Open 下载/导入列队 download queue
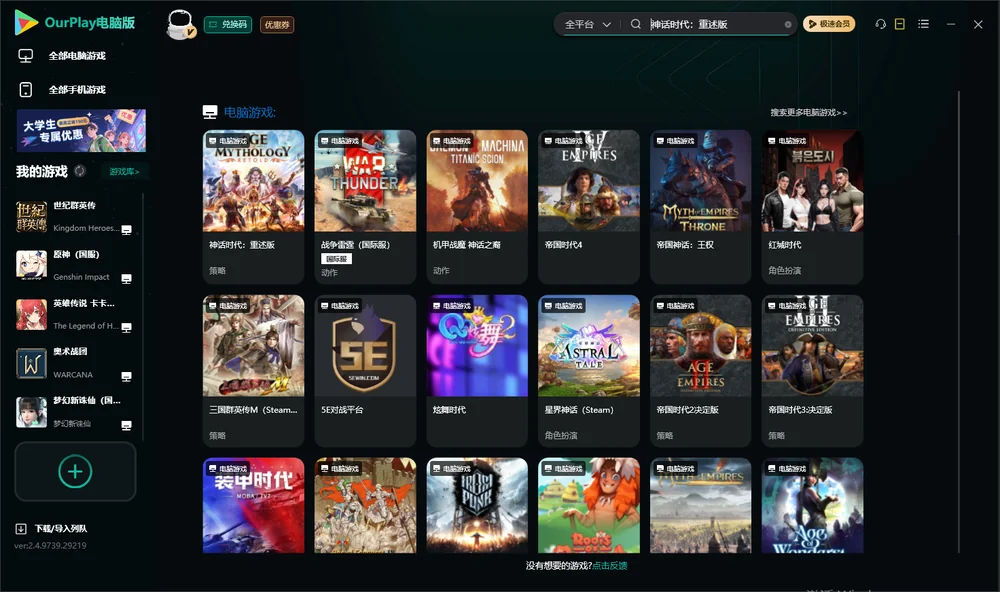 tap(61, 529)
